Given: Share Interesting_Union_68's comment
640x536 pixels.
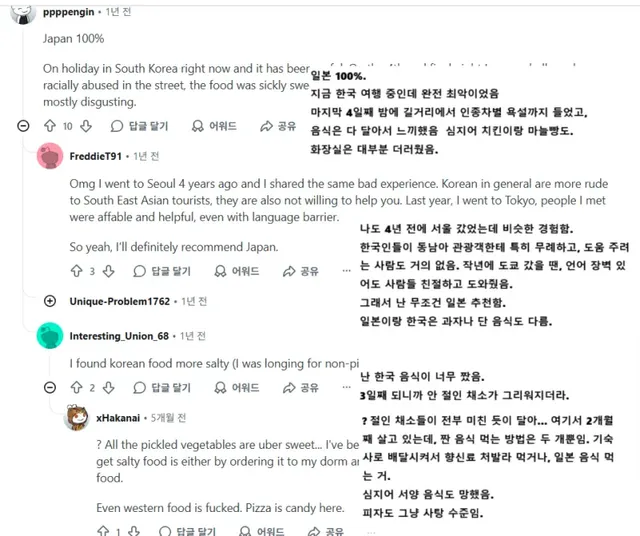Looking at the screenshot, I should coord(301,387).
